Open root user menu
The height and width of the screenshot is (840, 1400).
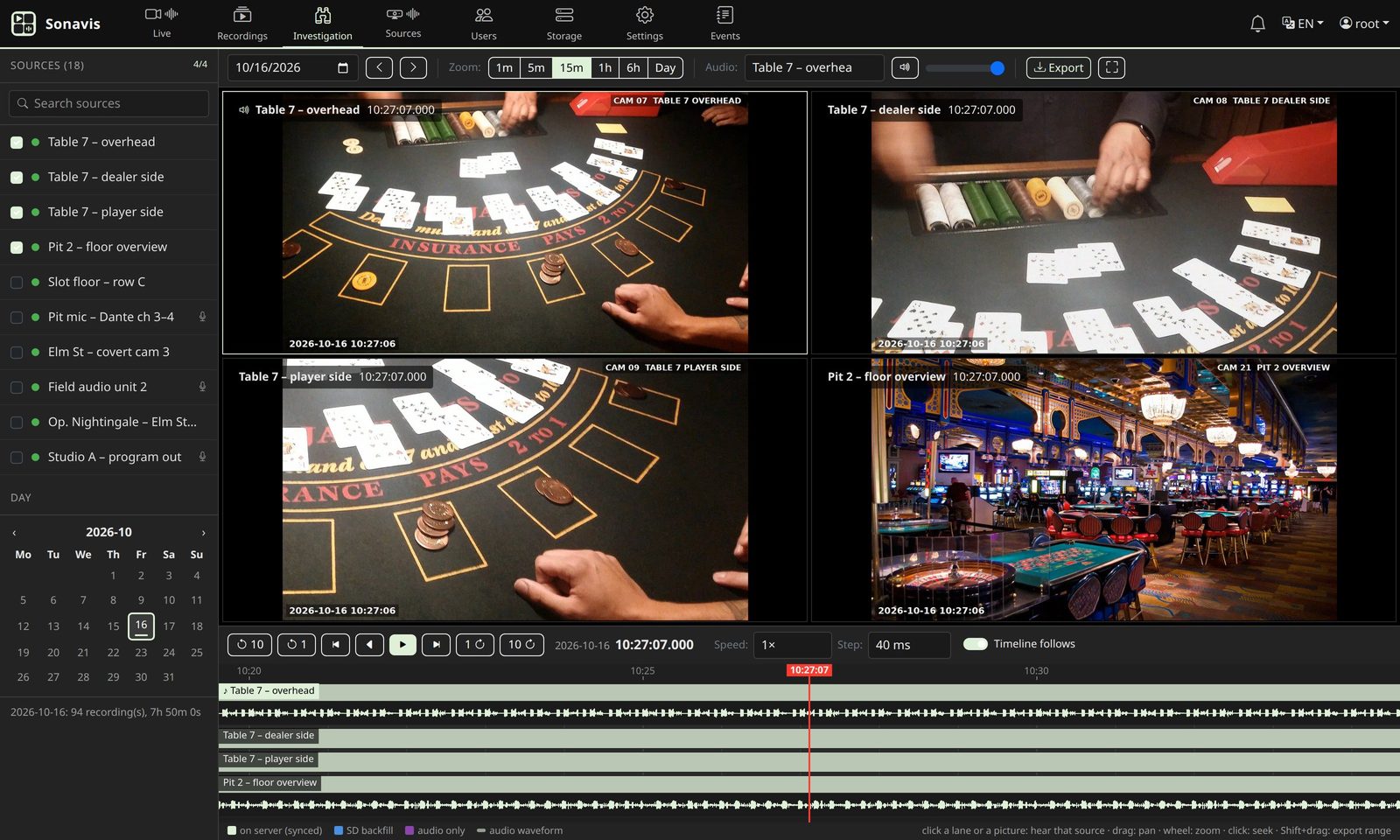coord(1364,24)
